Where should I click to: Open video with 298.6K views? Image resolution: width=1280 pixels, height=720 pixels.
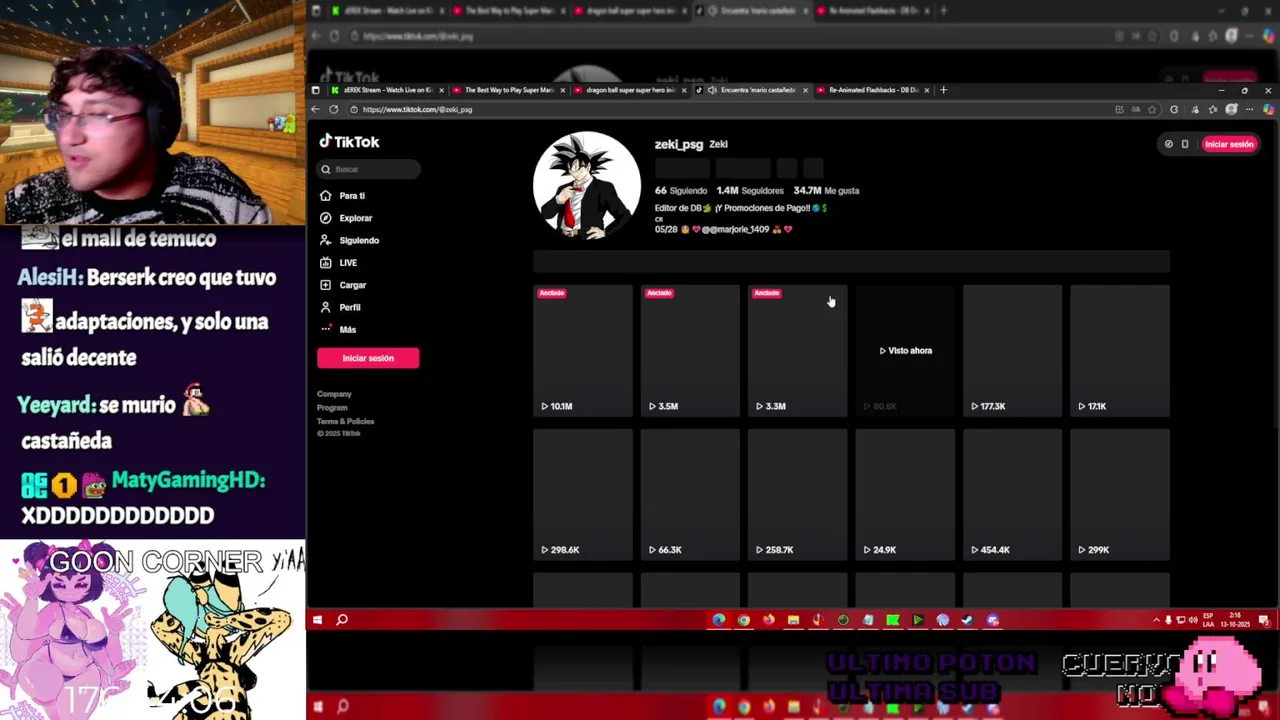click(x=583, y=494)
